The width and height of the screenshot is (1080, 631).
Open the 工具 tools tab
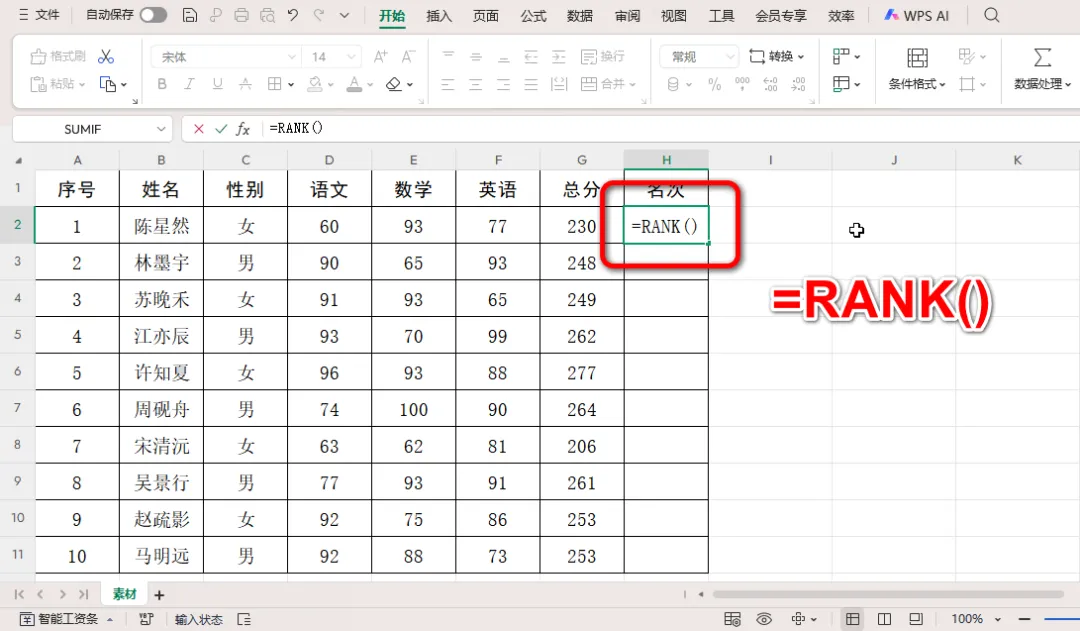point(721,15)
